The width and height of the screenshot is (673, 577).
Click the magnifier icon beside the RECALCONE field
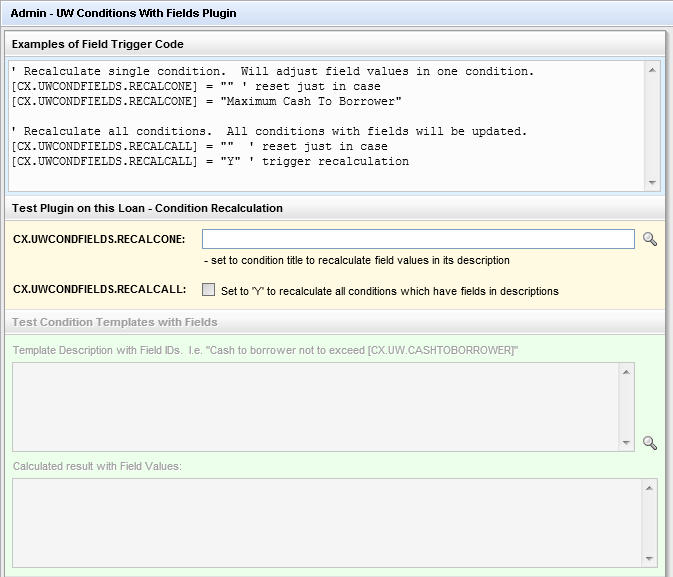coord(650,240)
